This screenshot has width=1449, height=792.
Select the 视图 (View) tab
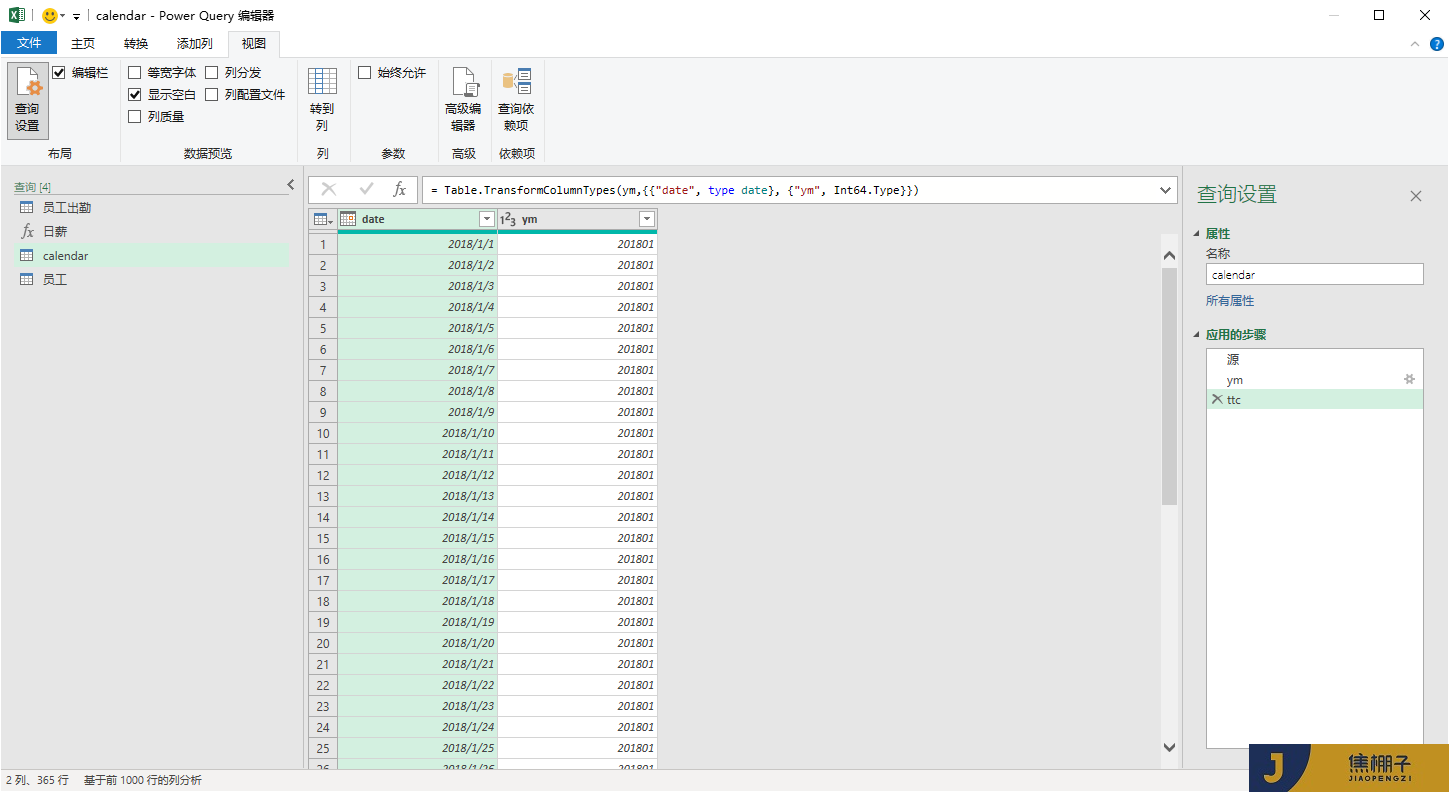(x=254, y=43)
